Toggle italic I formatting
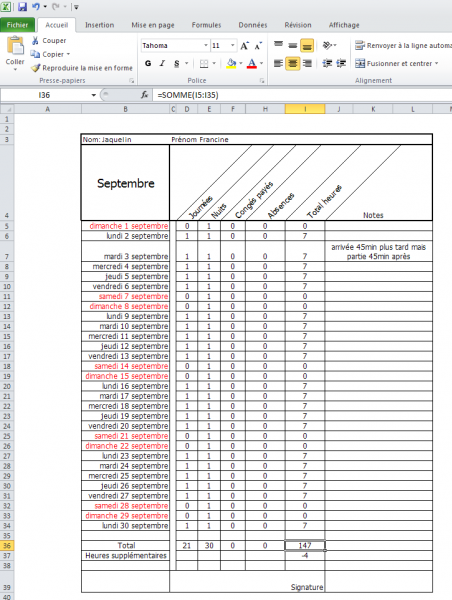Viewport: 452px width, 600px height. tap(162, 64)
